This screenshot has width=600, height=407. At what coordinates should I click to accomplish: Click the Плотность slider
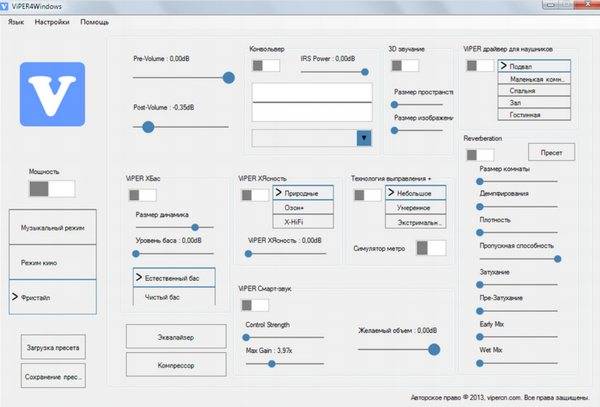point(518,232)
